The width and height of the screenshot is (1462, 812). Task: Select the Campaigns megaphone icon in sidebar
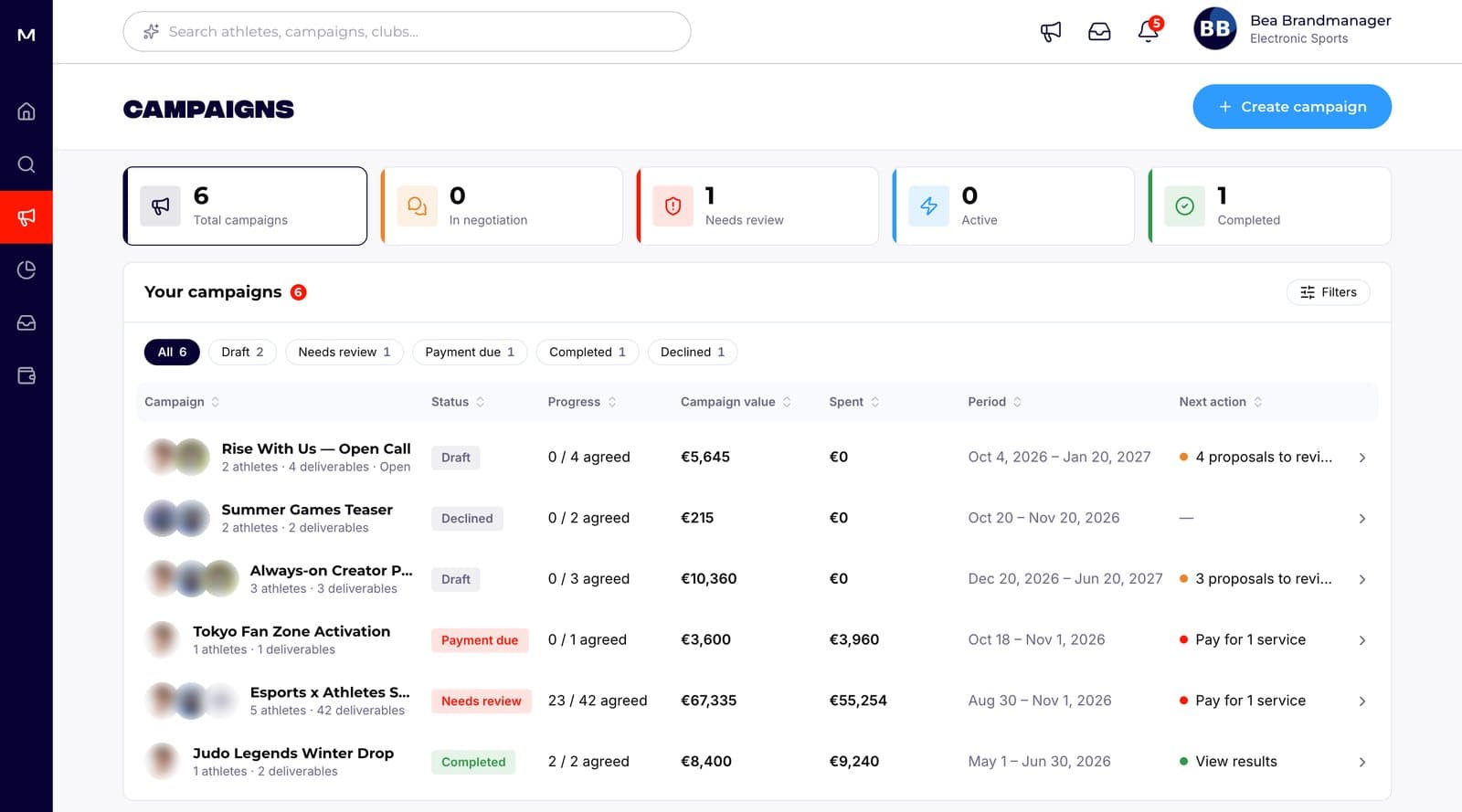(x=26, y=217)
